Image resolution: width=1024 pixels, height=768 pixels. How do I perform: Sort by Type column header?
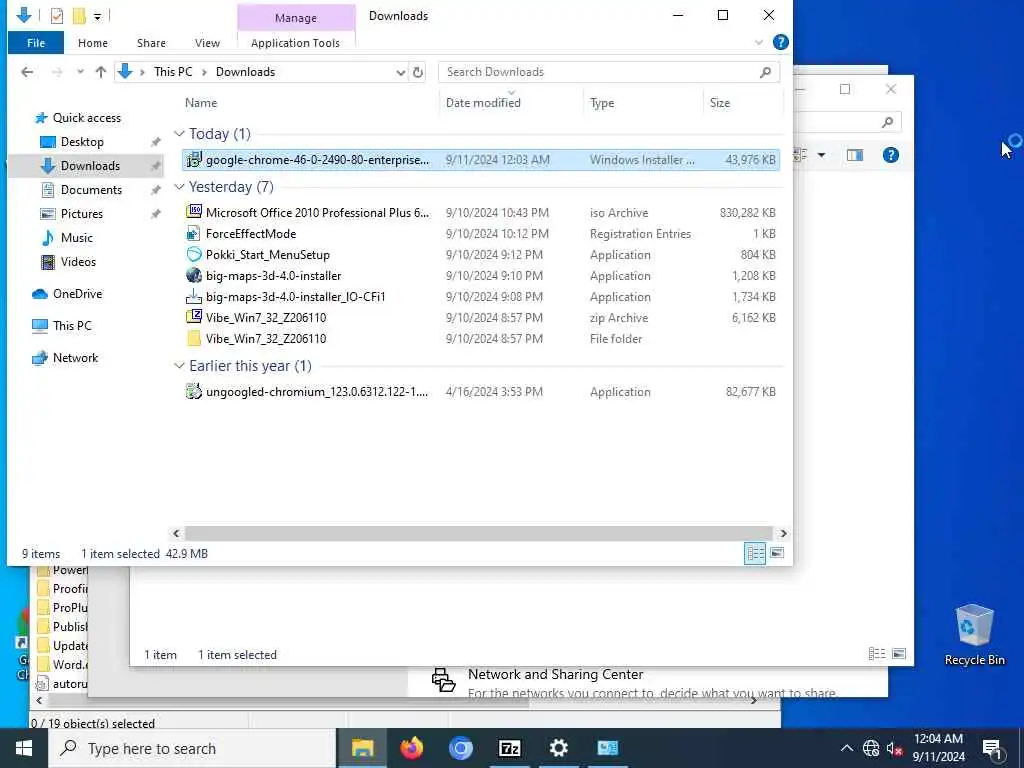601,103
